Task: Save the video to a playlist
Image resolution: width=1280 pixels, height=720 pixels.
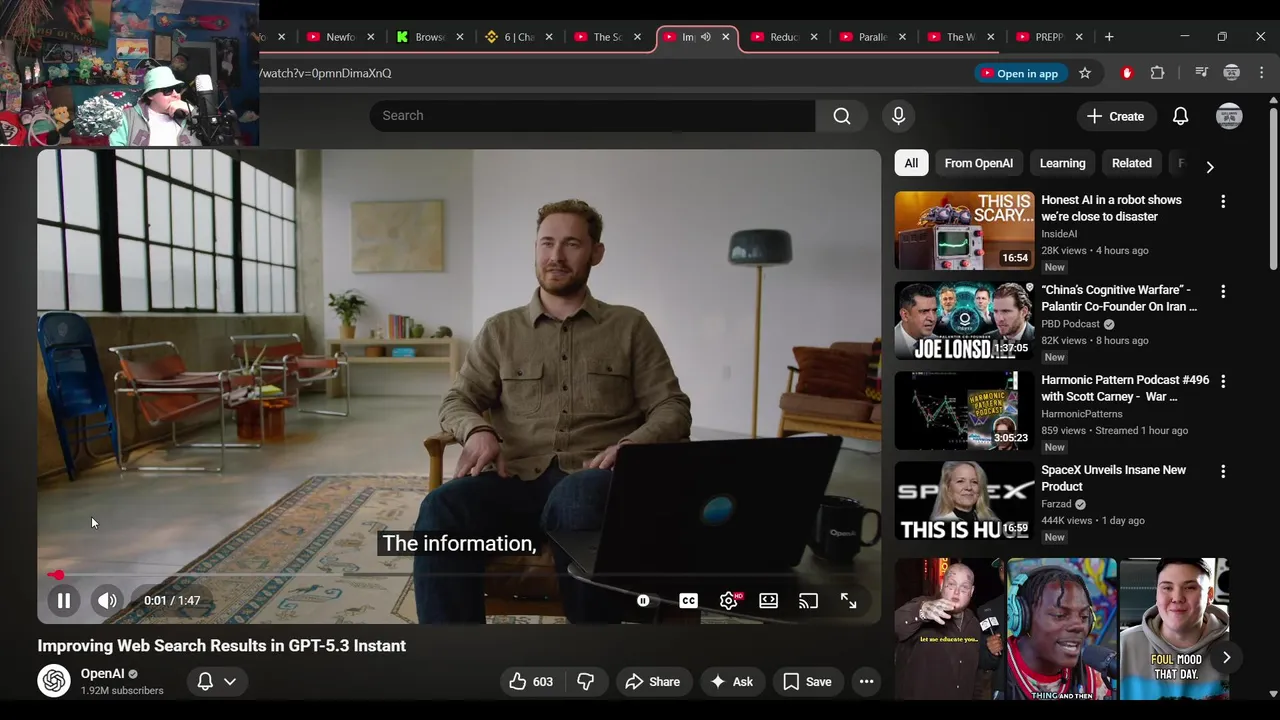Action: click(x=807, y=682)
